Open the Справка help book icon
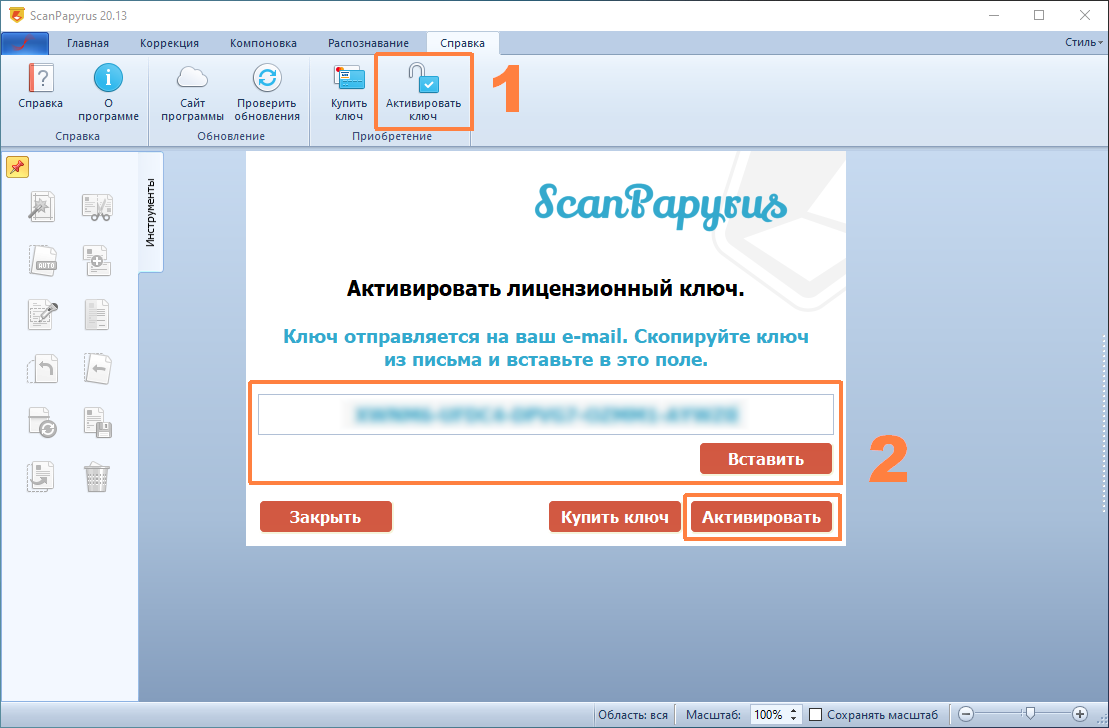 coord(40,78)
